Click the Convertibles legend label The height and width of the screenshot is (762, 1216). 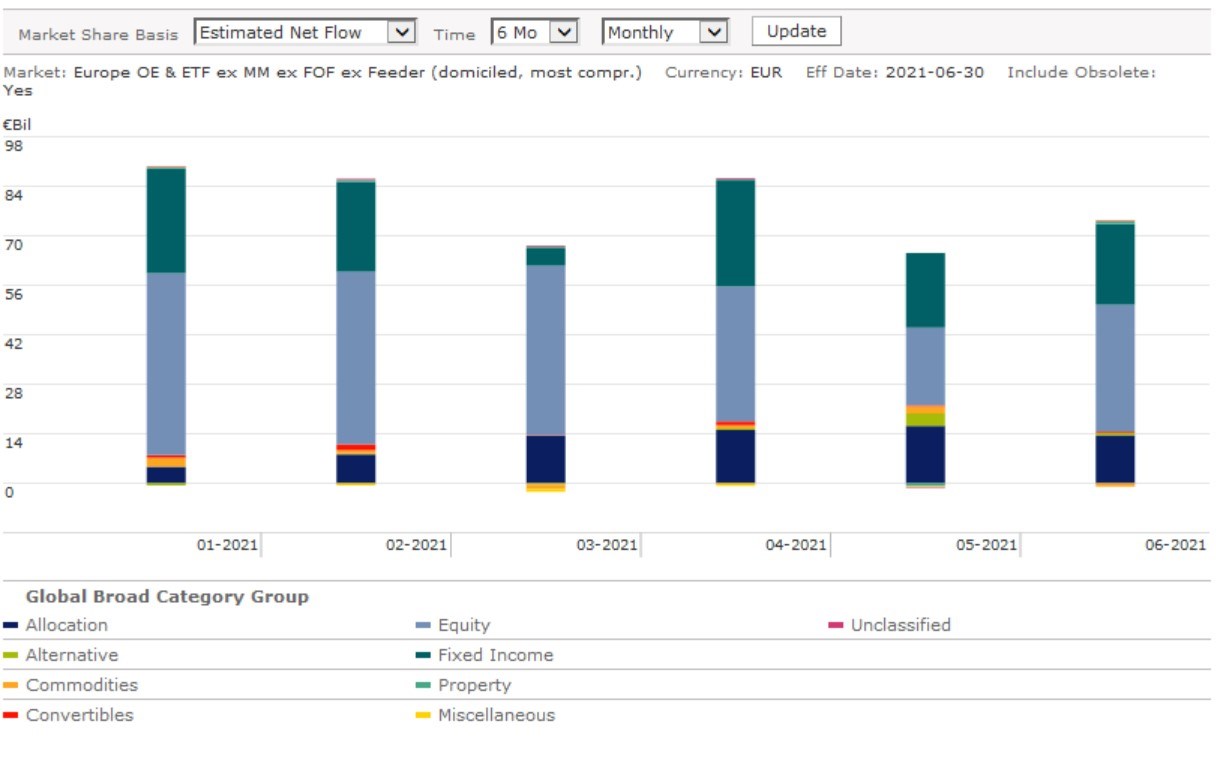(79, 715)
